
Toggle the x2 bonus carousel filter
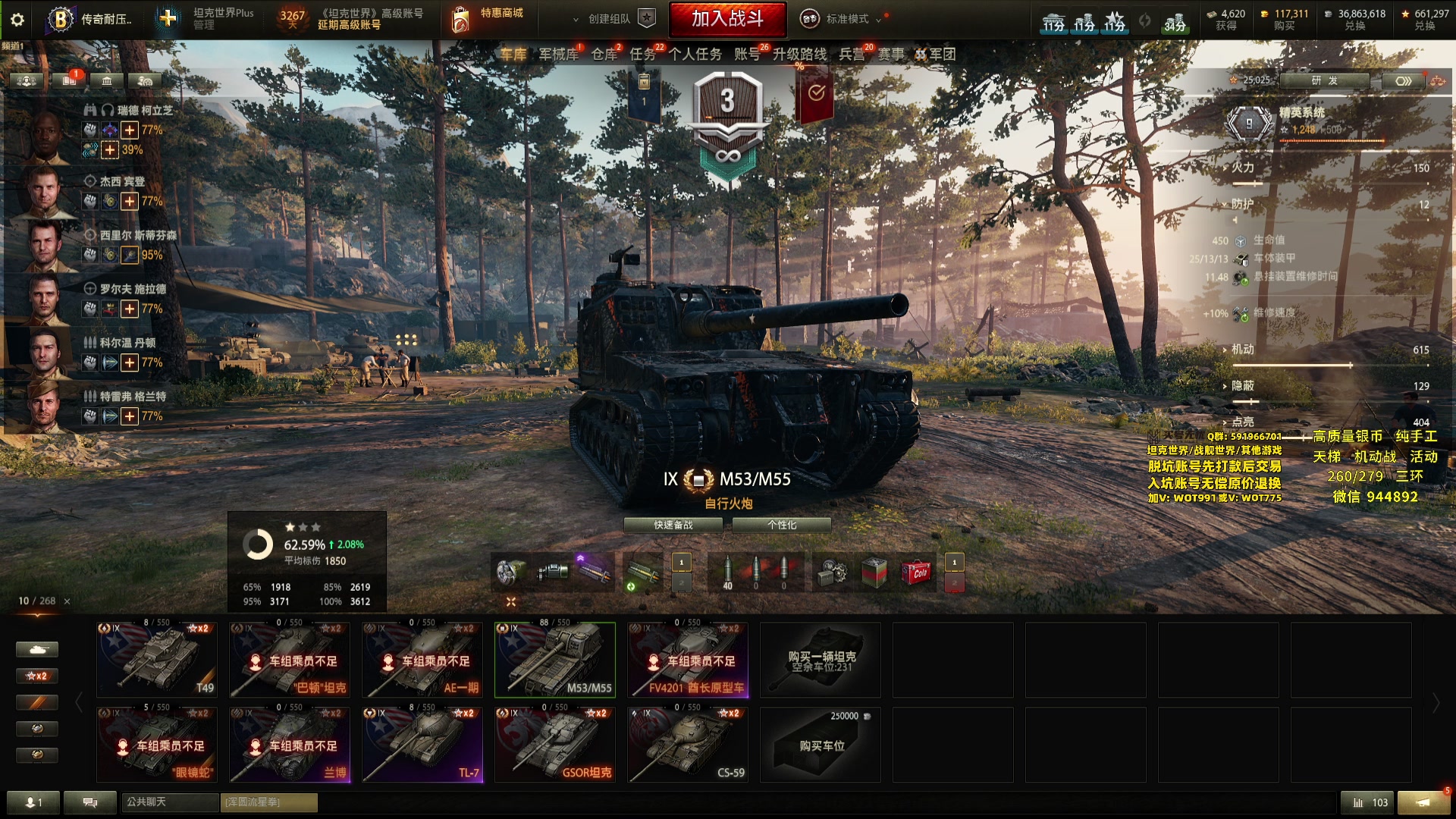37,676
